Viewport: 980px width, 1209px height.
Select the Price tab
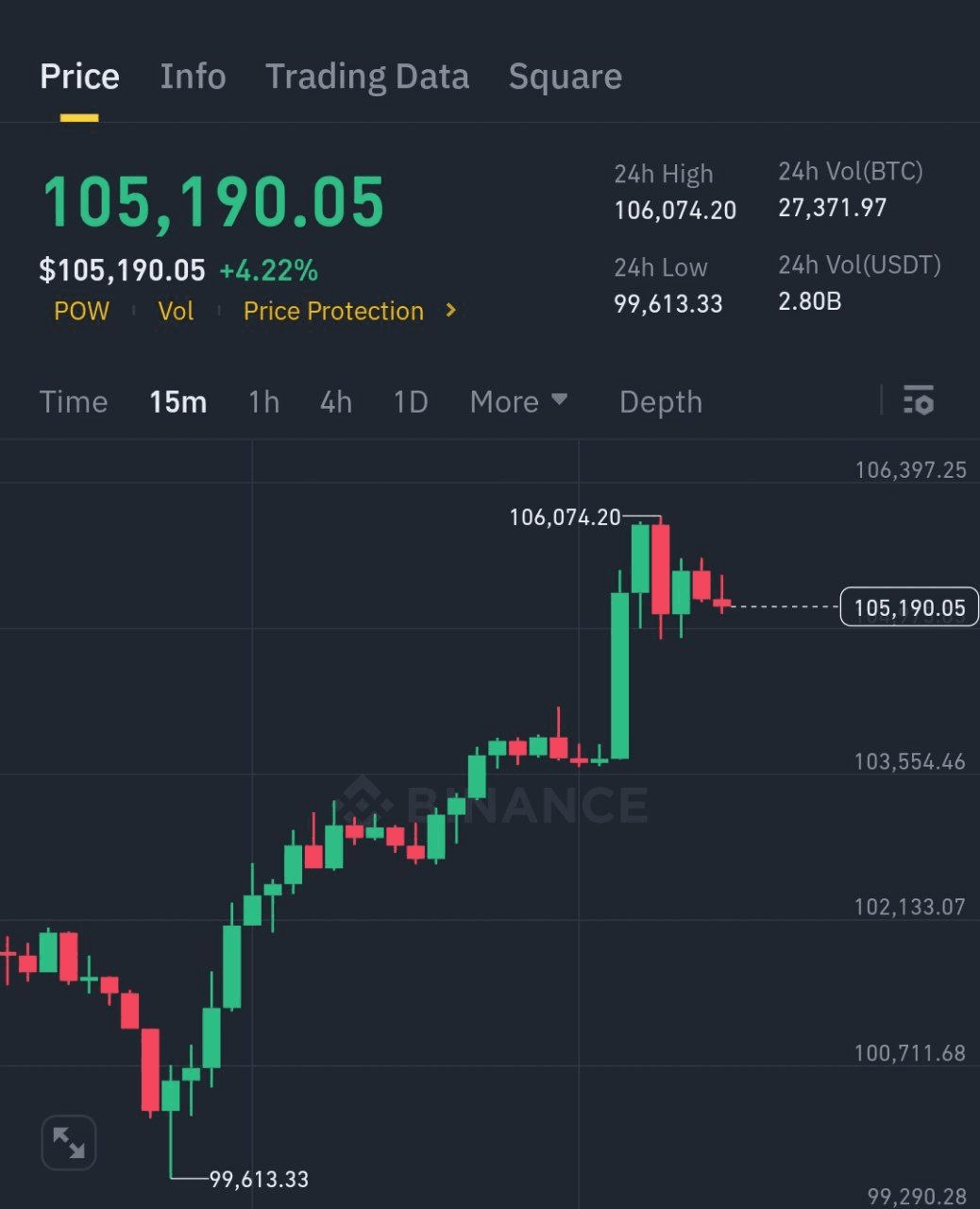(x=79, y=77)
